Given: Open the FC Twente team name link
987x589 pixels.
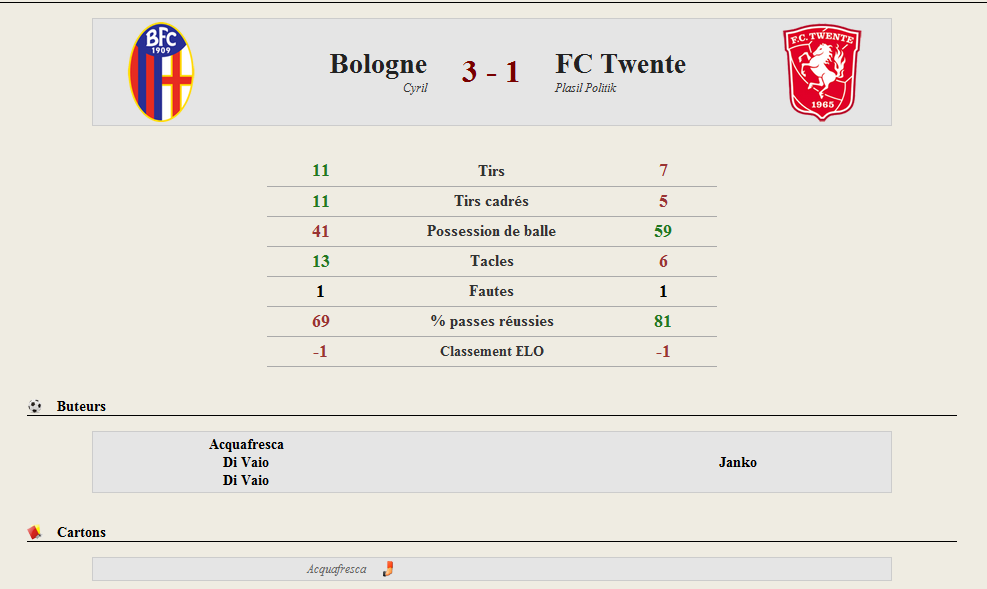Looking at the screenshot, I should (620, 64).
